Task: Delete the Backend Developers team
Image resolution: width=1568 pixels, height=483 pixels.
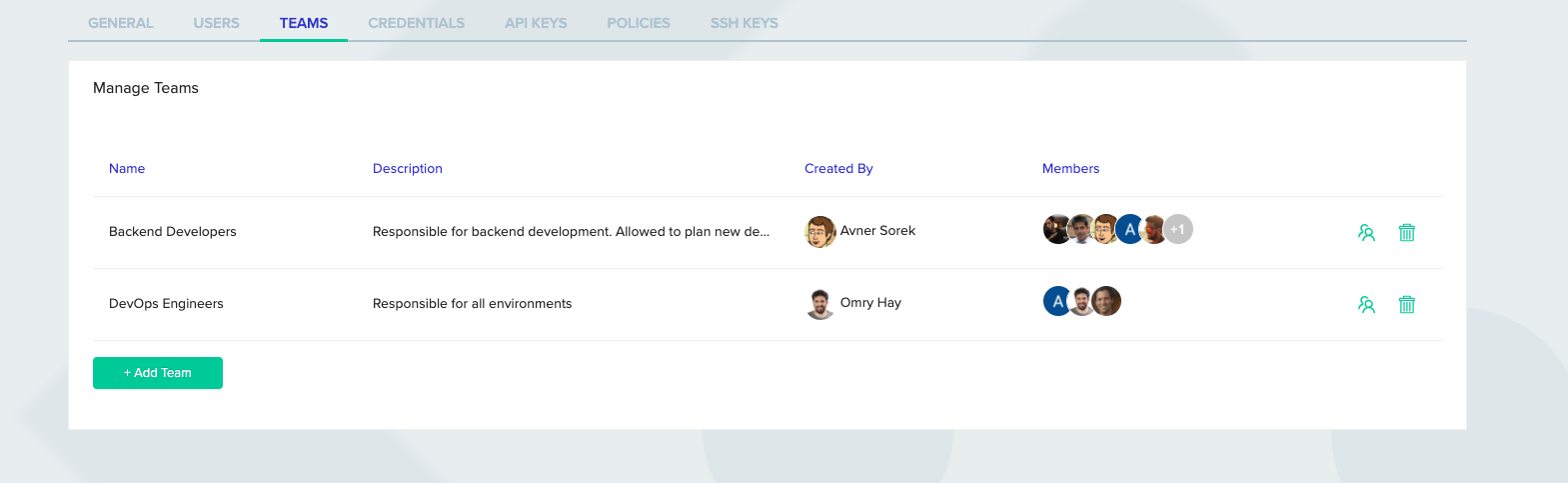Action: (x=1407, y=233)
